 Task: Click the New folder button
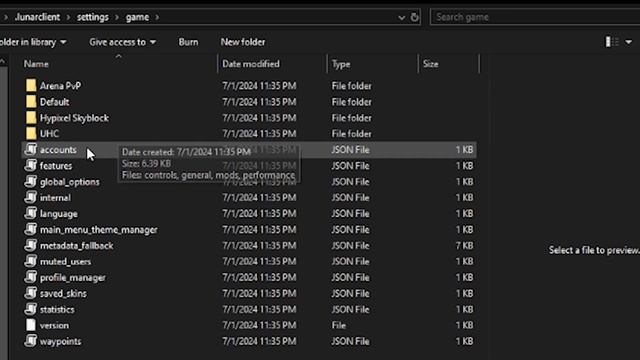[243, 42]
